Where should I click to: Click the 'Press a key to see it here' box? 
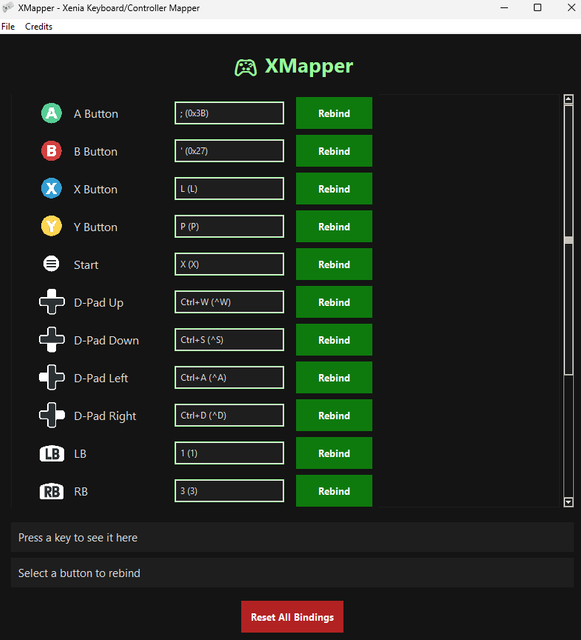(292, 538)
